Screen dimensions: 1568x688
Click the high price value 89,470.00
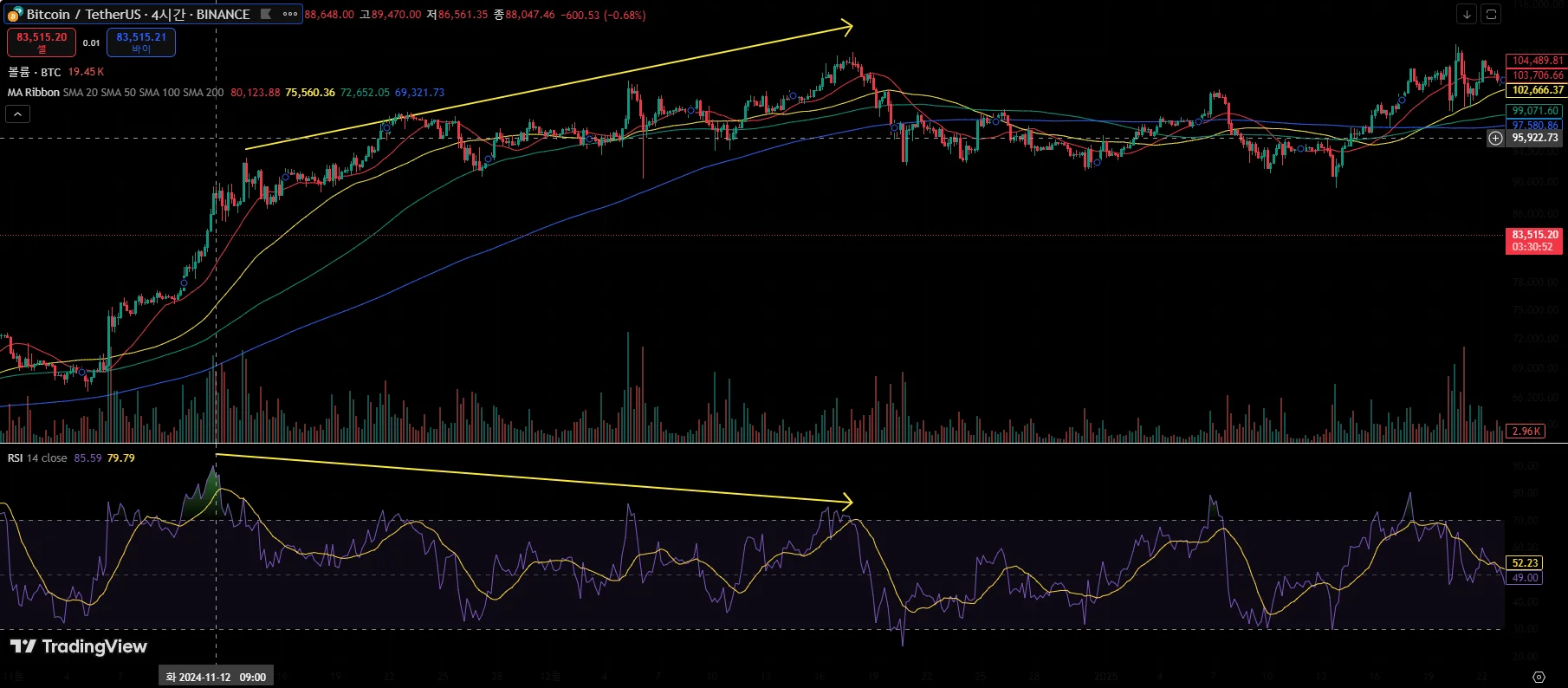point(396,15)
